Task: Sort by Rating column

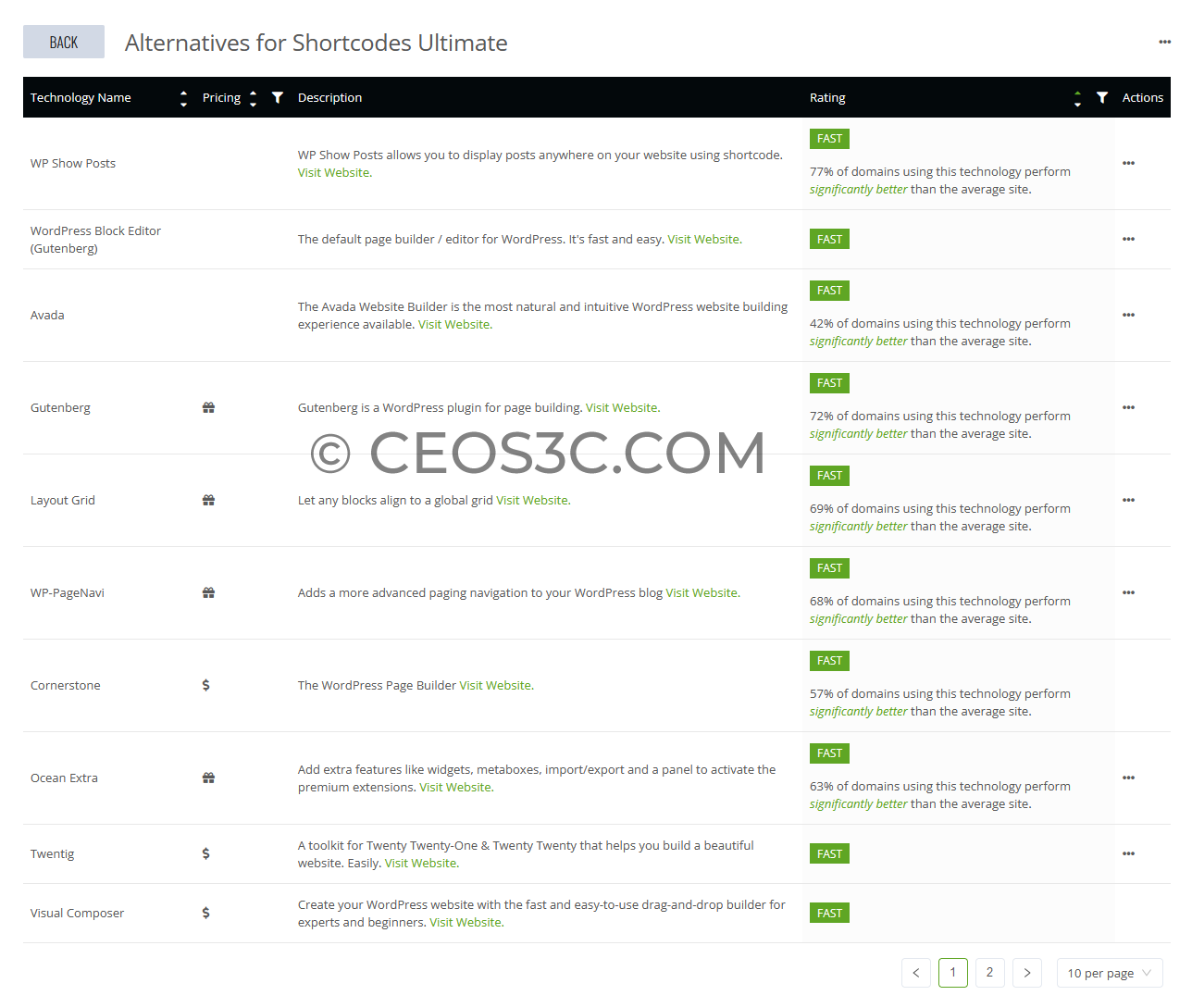Action: (1077, 98)
